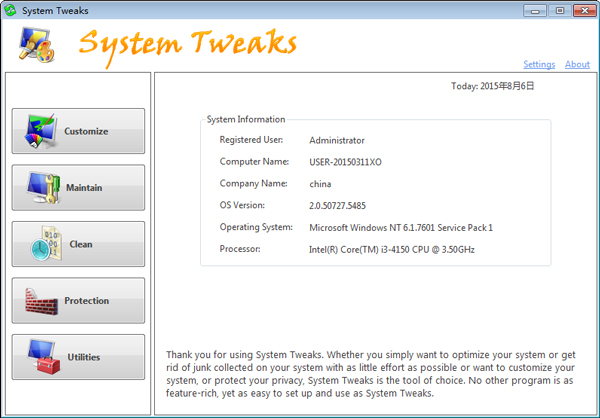
Task: Click the Registered User label
Action: [x=251, y=140]
